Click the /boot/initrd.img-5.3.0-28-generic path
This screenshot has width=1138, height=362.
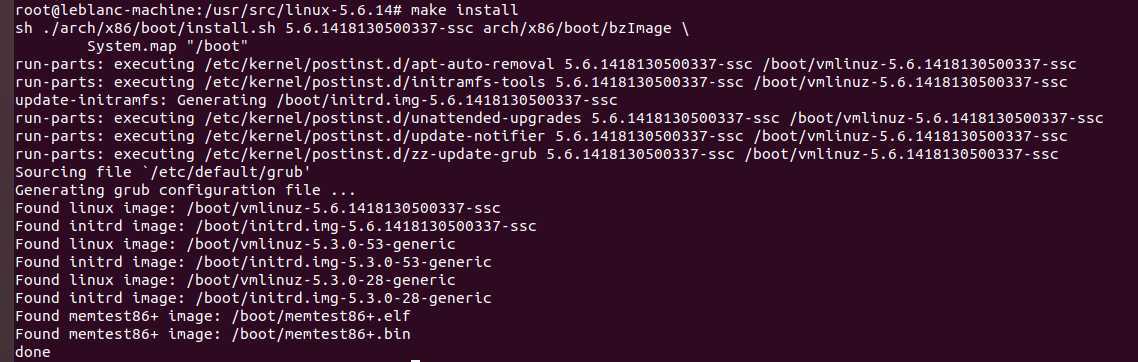pos(343,298)
